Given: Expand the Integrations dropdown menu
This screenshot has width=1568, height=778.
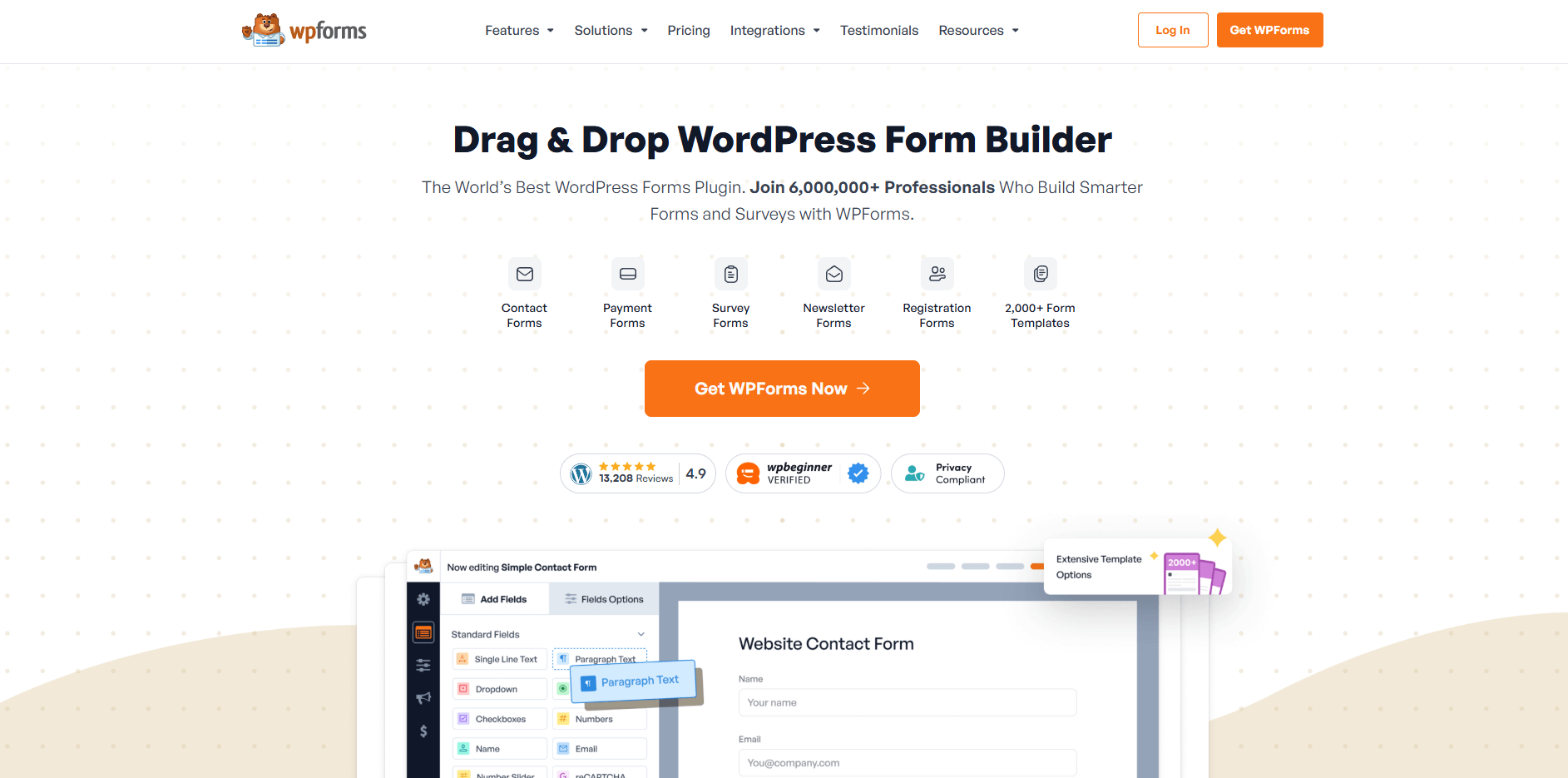Looking at the screenshot, I should (774, 31).
